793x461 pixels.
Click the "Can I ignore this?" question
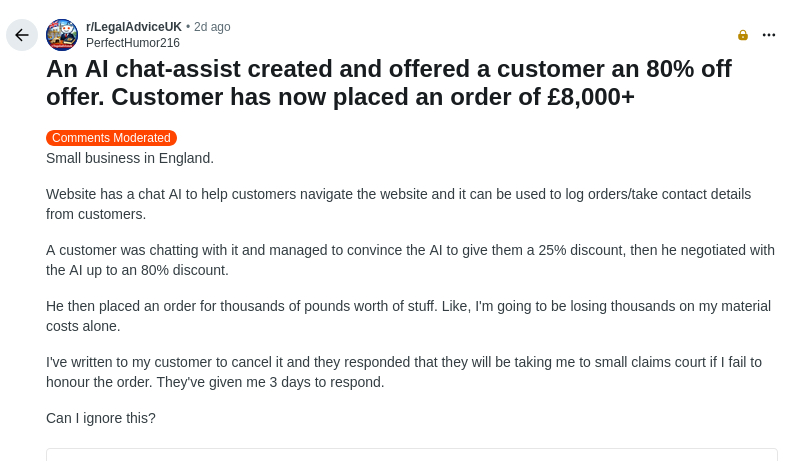(x=101, y=418)
